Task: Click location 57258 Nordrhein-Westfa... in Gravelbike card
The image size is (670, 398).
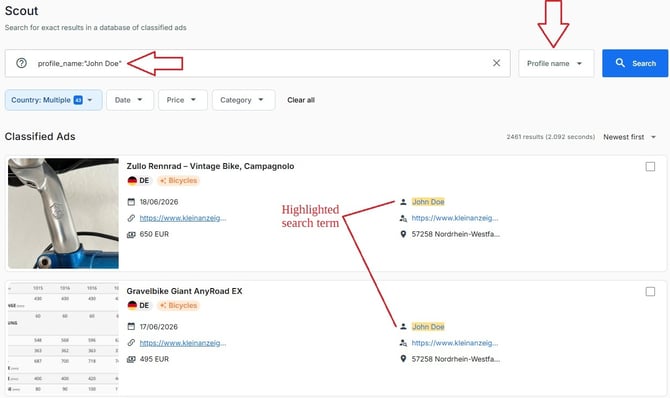Action: tap(455, 359)
